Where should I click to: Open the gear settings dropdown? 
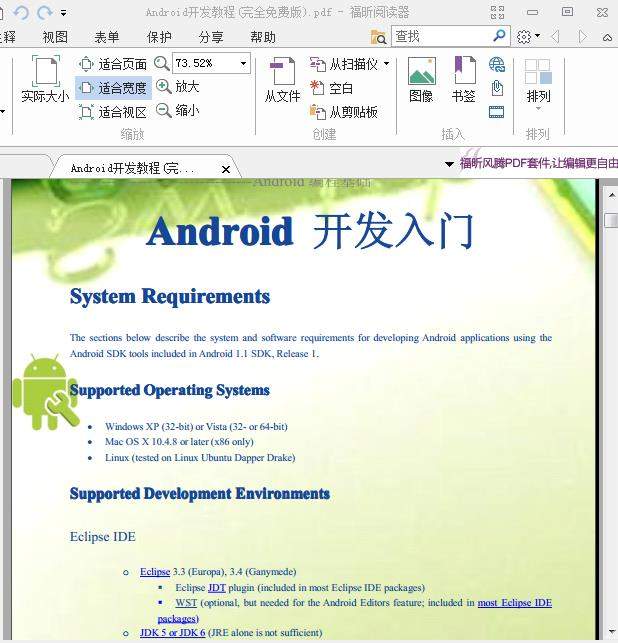528,37
